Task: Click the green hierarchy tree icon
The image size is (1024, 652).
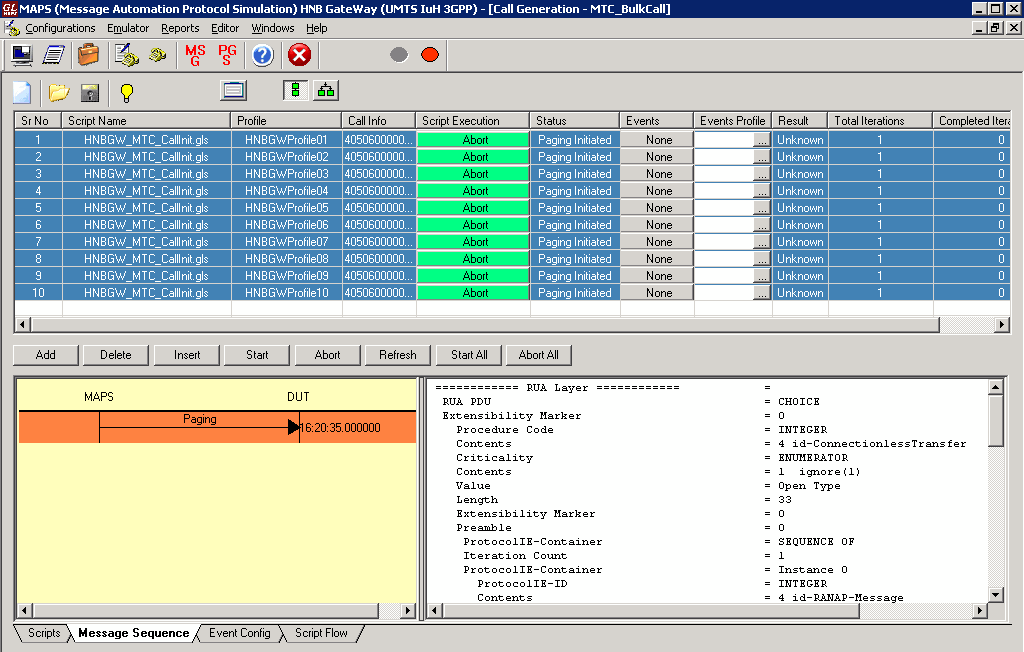Action: [326, 90]
